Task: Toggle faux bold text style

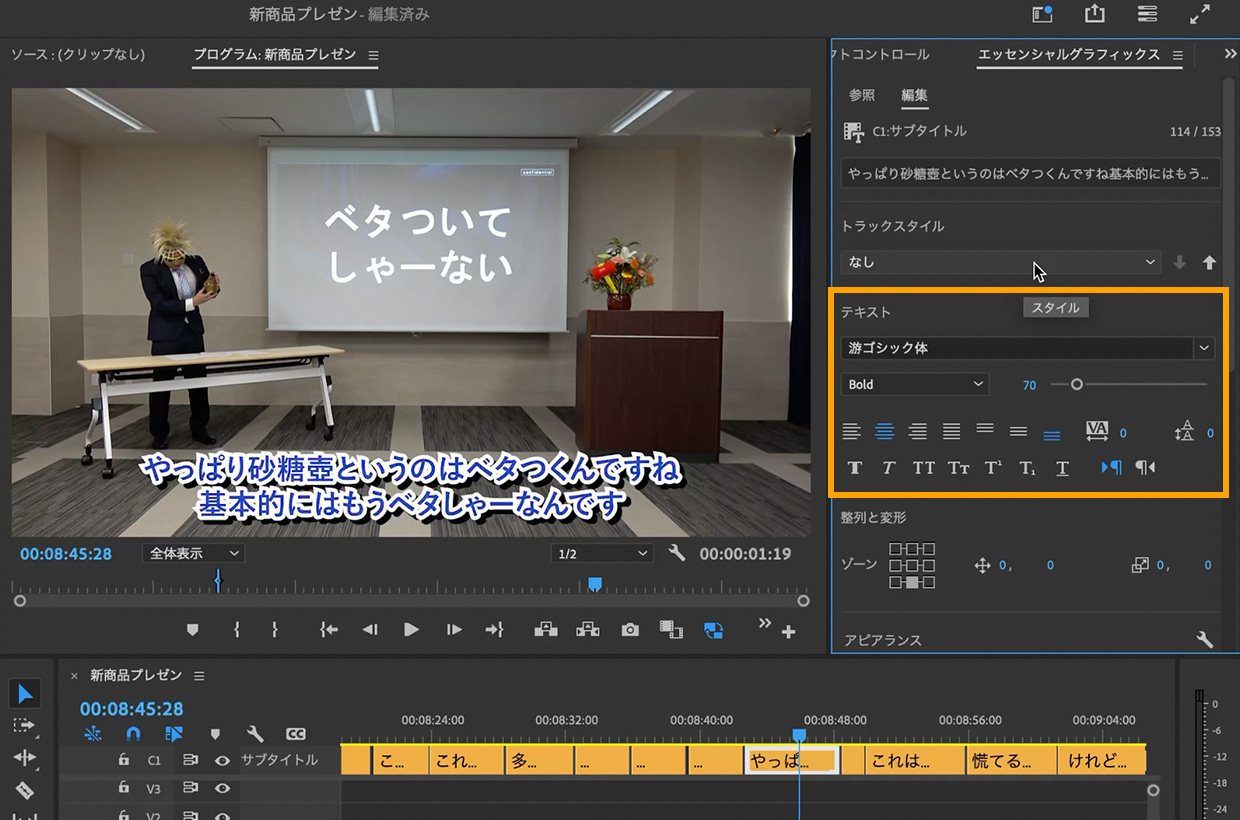Action: [x=855, y=468]
